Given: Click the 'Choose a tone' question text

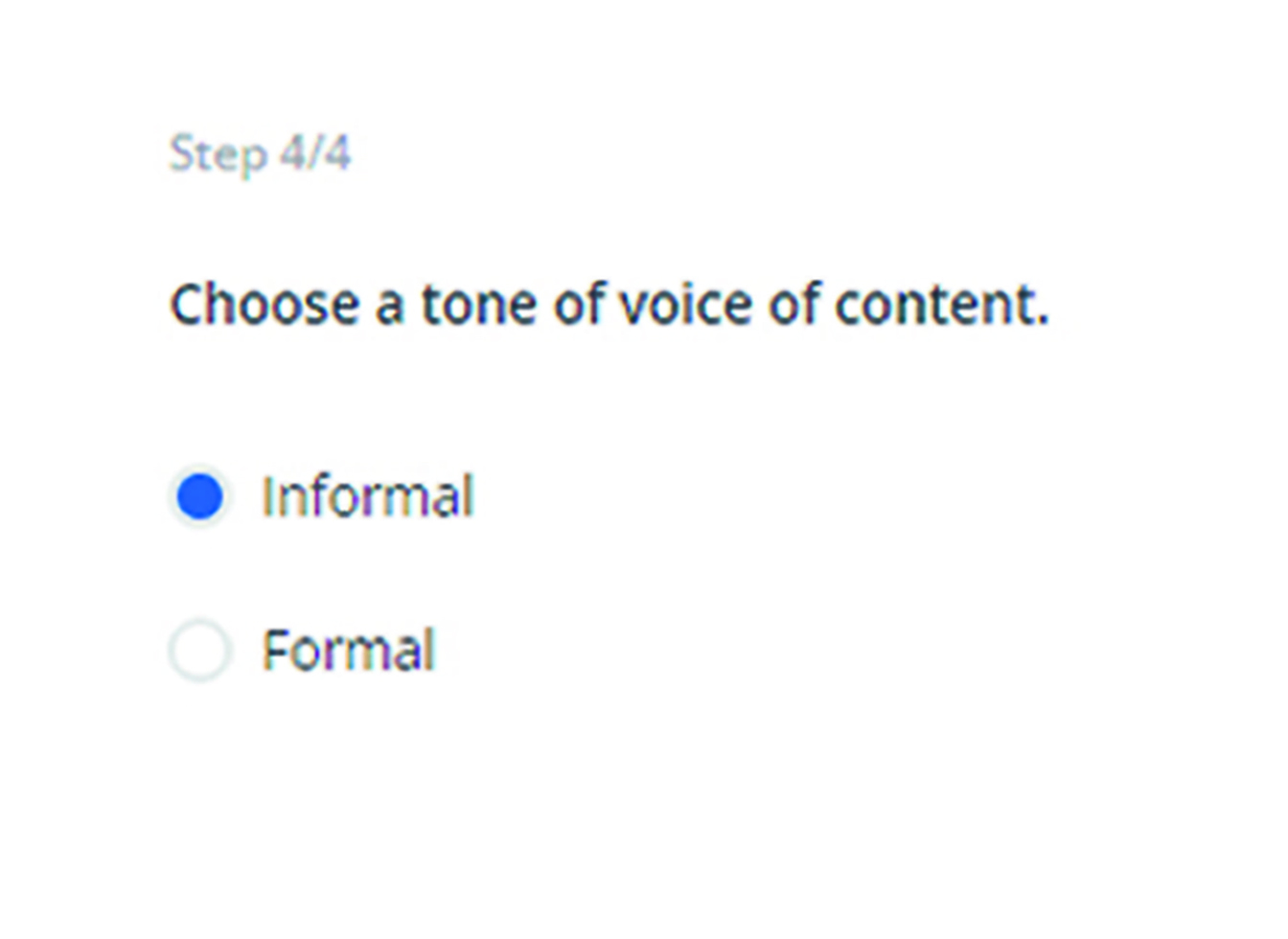Looking at the screenshot, I should 609,305.
